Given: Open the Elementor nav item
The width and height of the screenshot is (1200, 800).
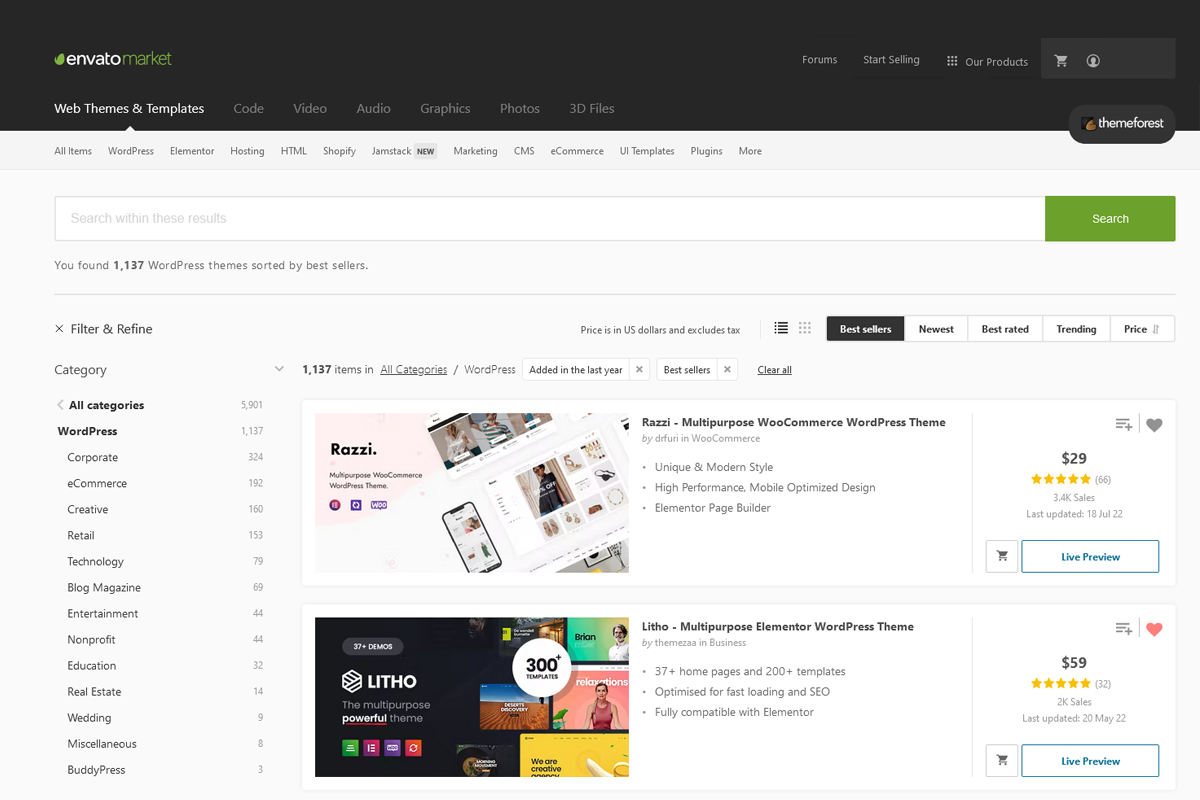Looking at the screenshot, I should pos(192,151).
